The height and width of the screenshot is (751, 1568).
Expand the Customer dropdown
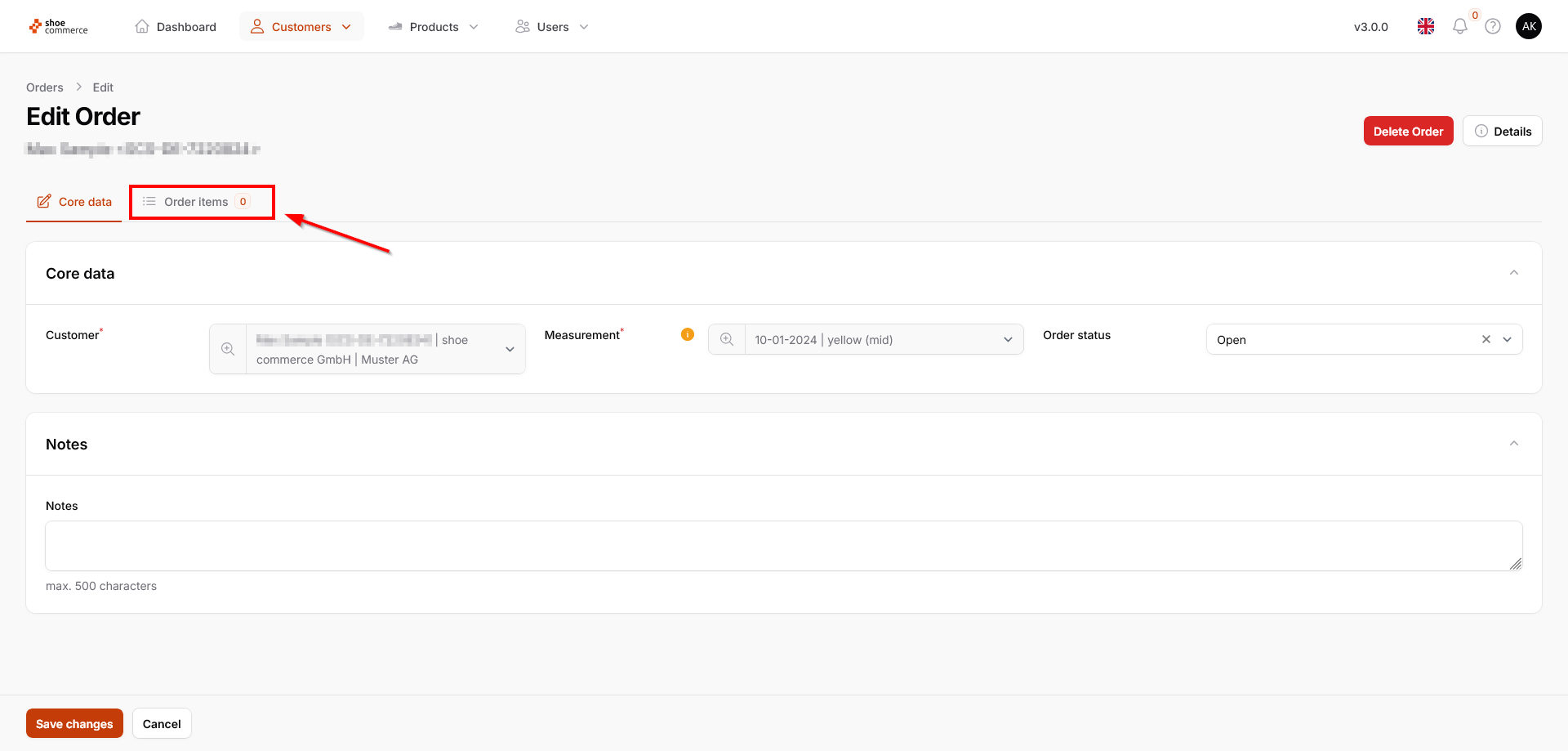tap(510, 349)
